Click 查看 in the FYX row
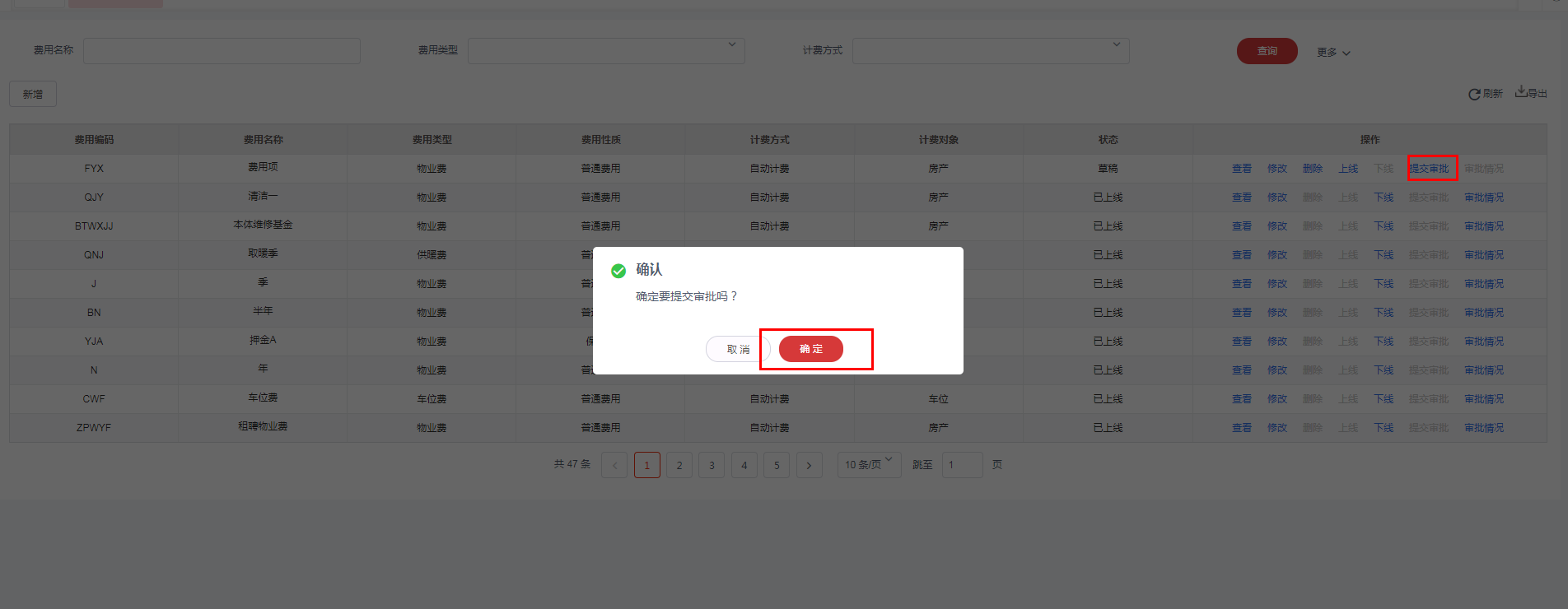The image size is (1568, 609). point(1242,169)
